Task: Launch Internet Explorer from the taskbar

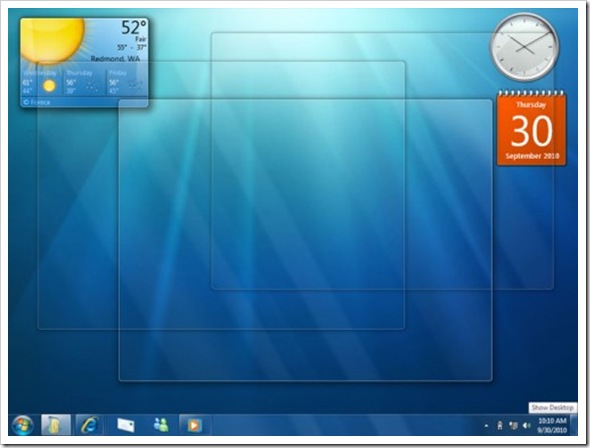Action: click(x=90, y=425)
